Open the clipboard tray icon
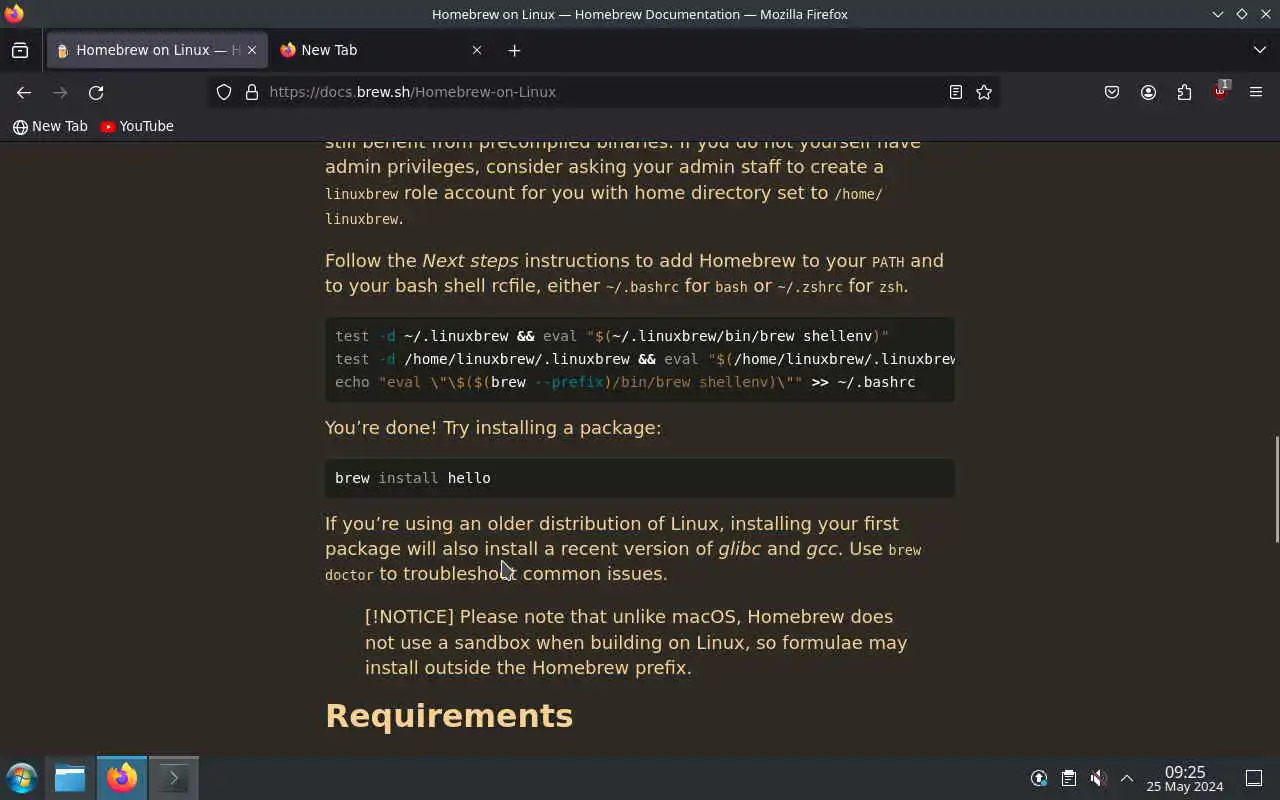The width and height of the screenshot is (1280, 800). coord(1069,778)
